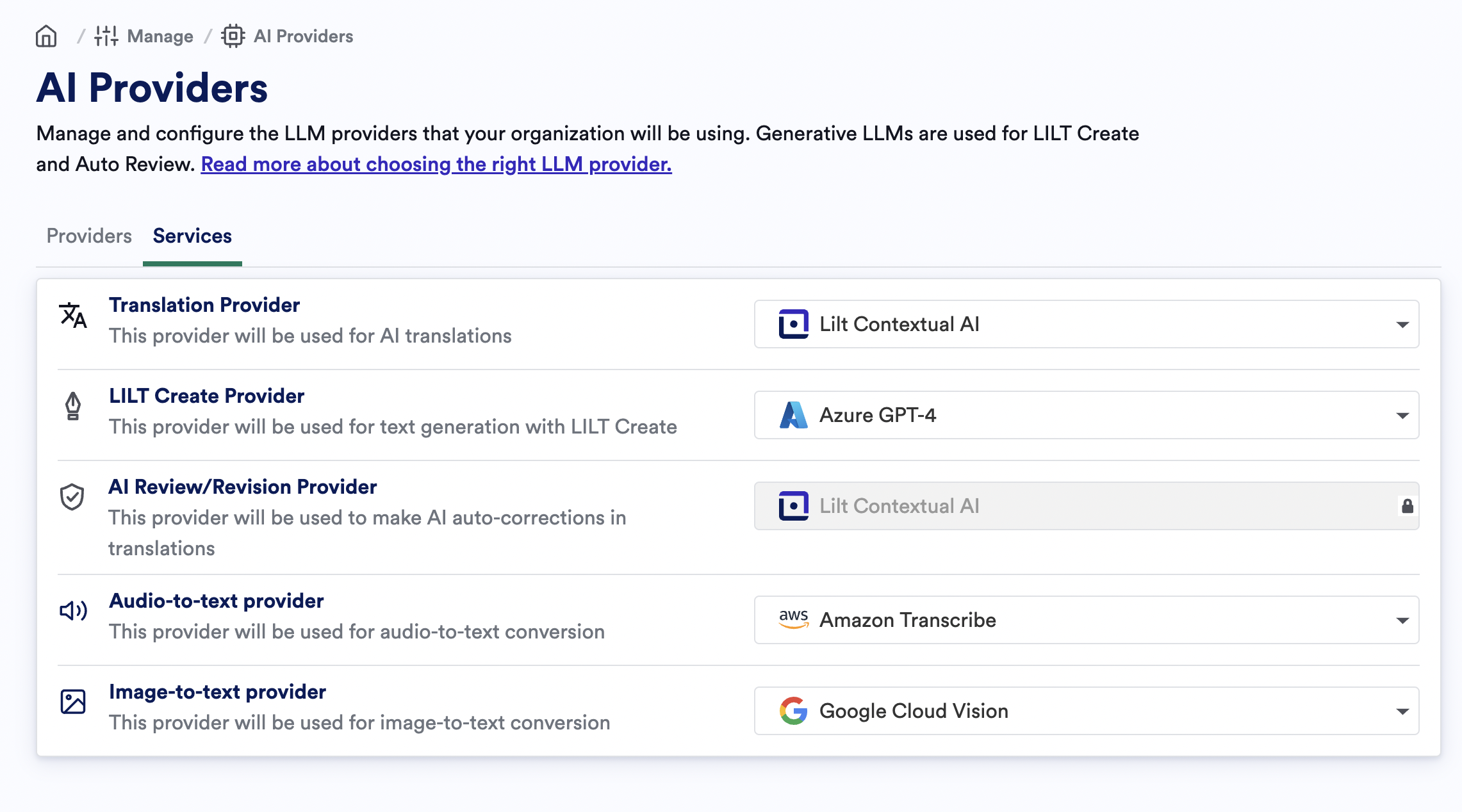Click 'This provider will be used for AI translations'
The width and height of the screenshot is (1462, 812).
pyautogui.click(x=310, y=336)
